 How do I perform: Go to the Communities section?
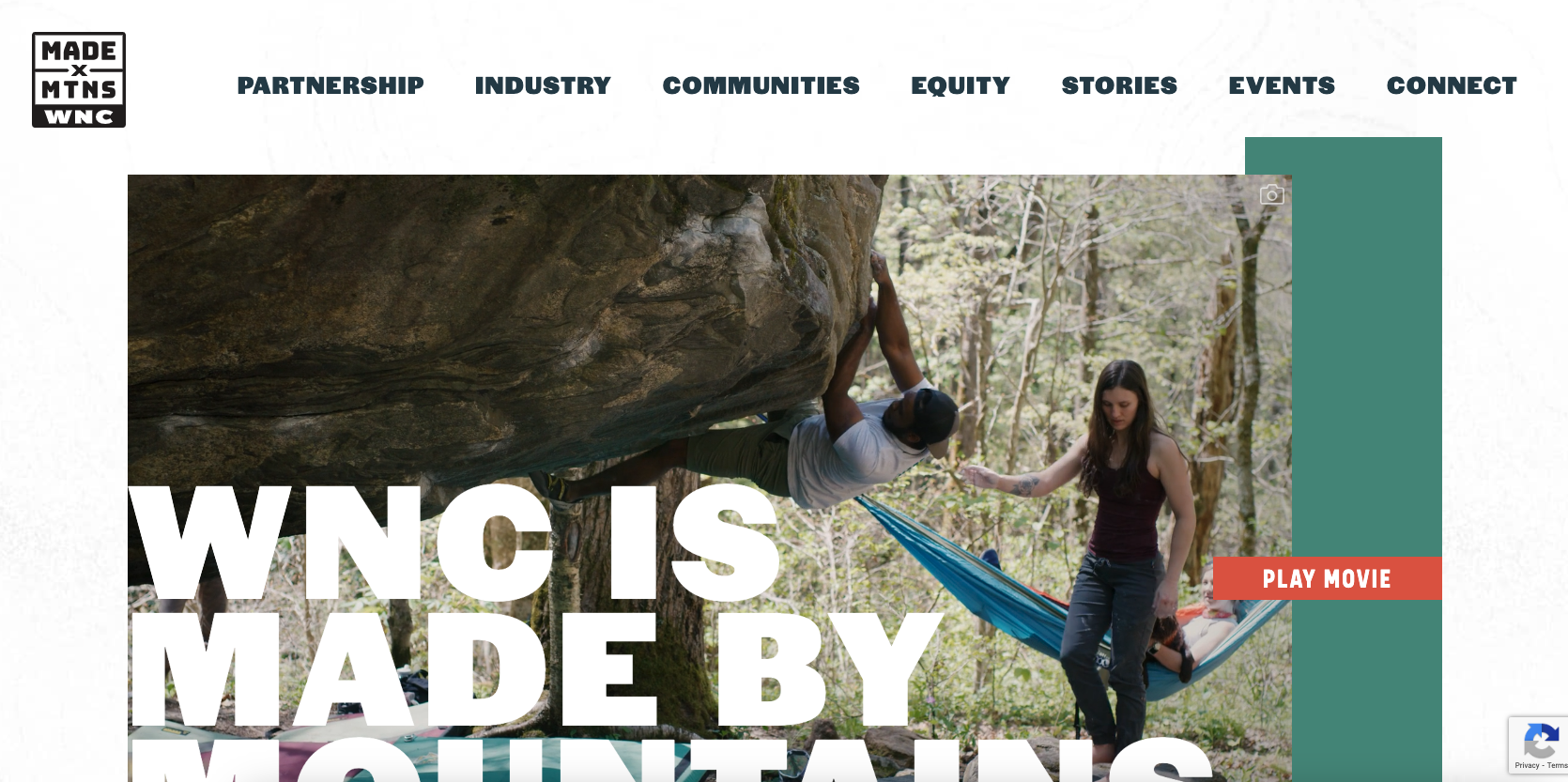761,85
